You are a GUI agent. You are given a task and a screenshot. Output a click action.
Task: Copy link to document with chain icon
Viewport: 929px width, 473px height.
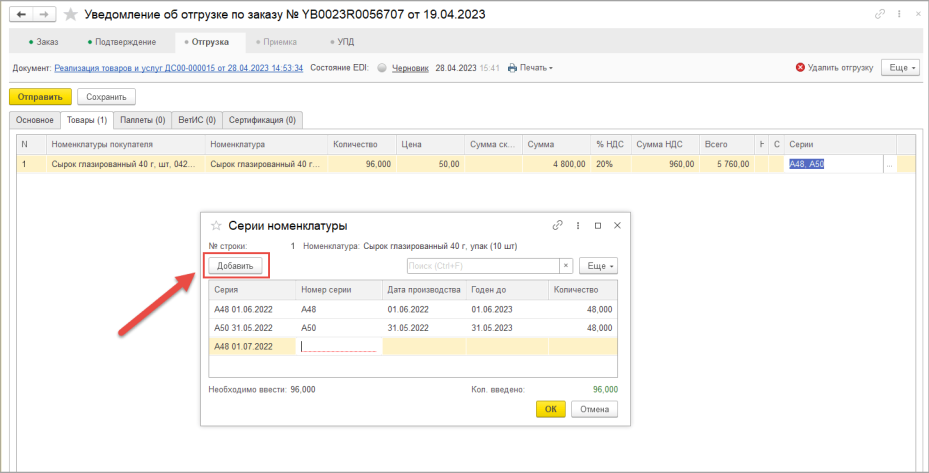[880, 14]
